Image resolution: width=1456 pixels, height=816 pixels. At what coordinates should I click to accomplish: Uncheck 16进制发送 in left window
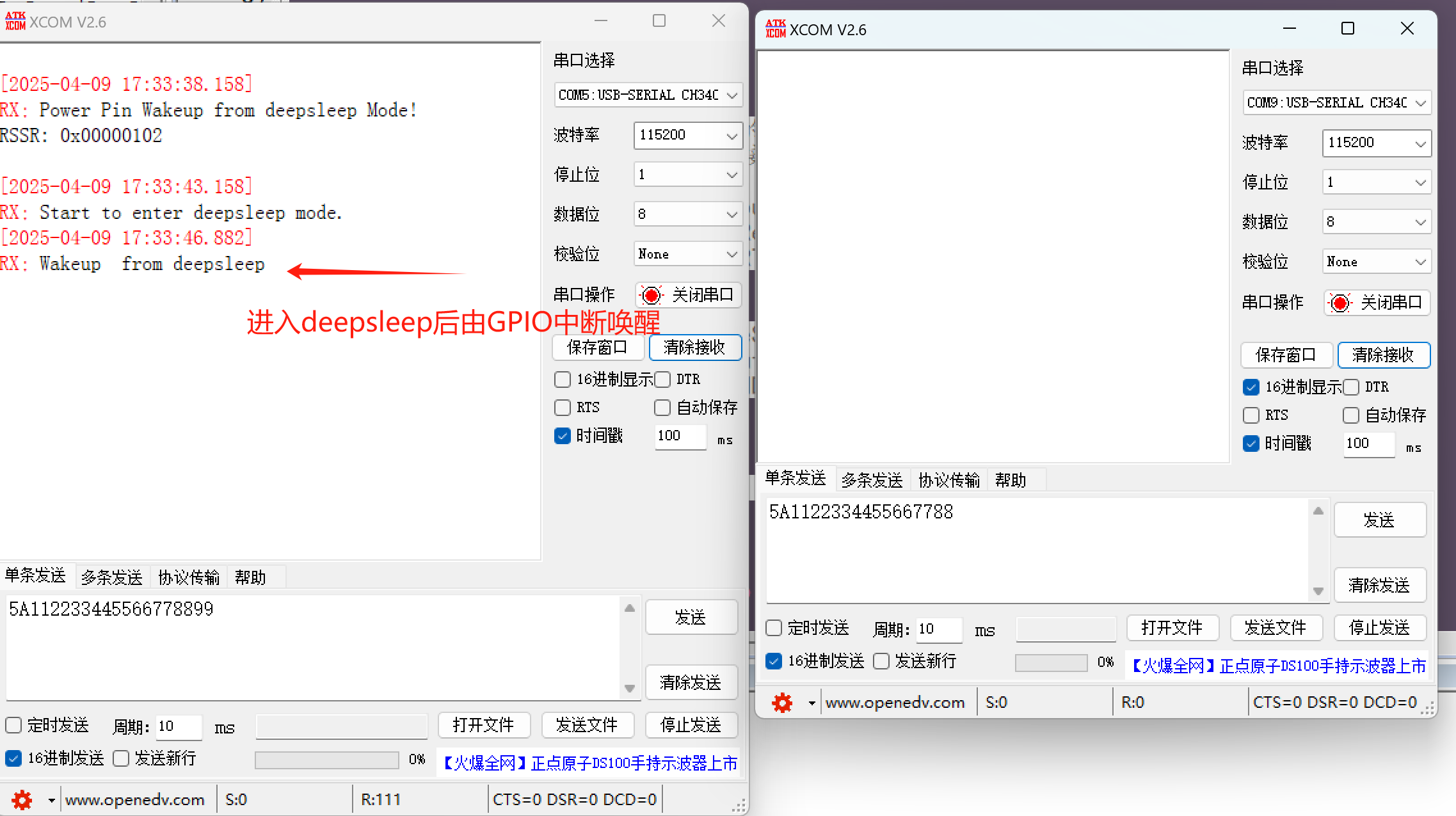pyautogui.click(x=13, y=758)
